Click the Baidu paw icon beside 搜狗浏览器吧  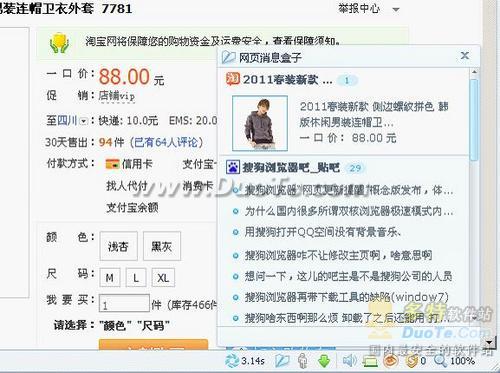[x=233, y=167]
